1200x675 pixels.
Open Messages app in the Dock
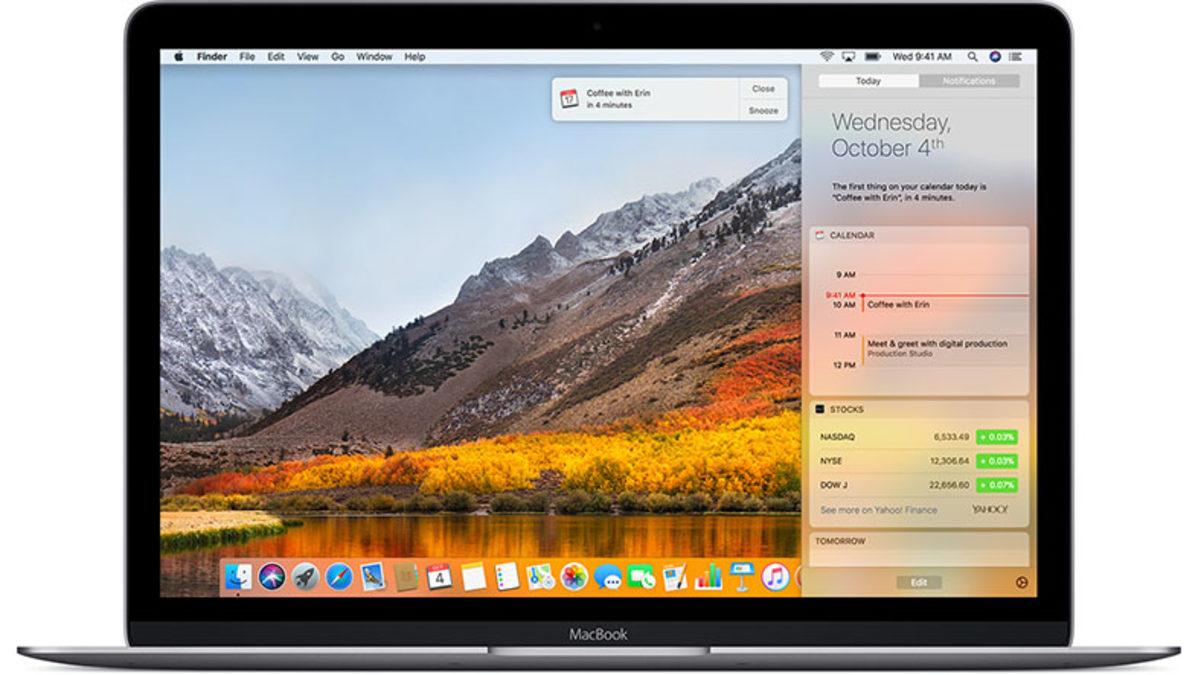(607, 577)
